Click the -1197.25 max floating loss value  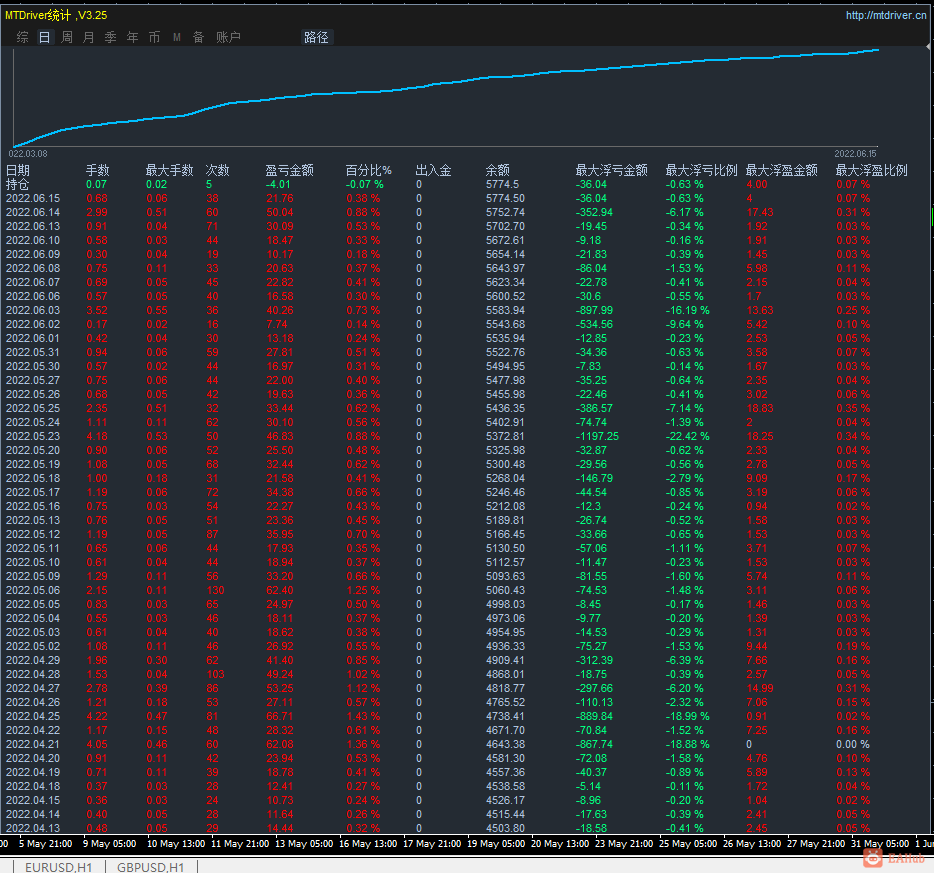(x=597, y=436)
